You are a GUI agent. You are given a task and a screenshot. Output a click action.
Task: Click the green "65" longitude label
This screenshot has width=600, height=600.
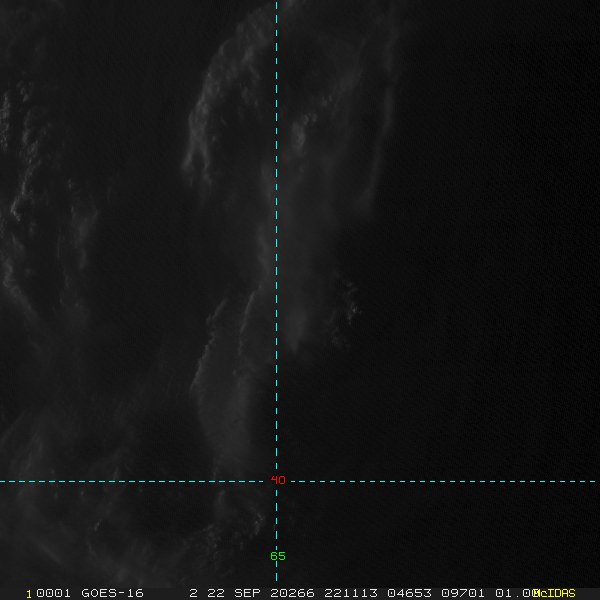click(278, 556)
